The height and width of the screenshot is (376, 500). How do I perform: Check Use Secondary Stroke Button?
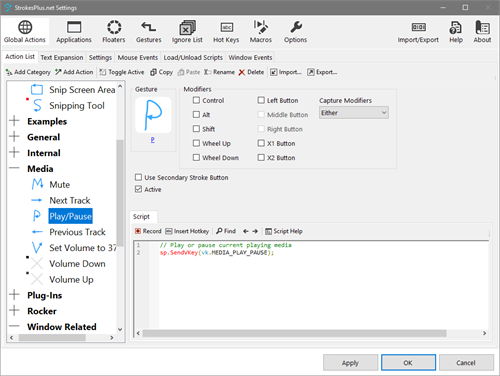tap(138, 177)
